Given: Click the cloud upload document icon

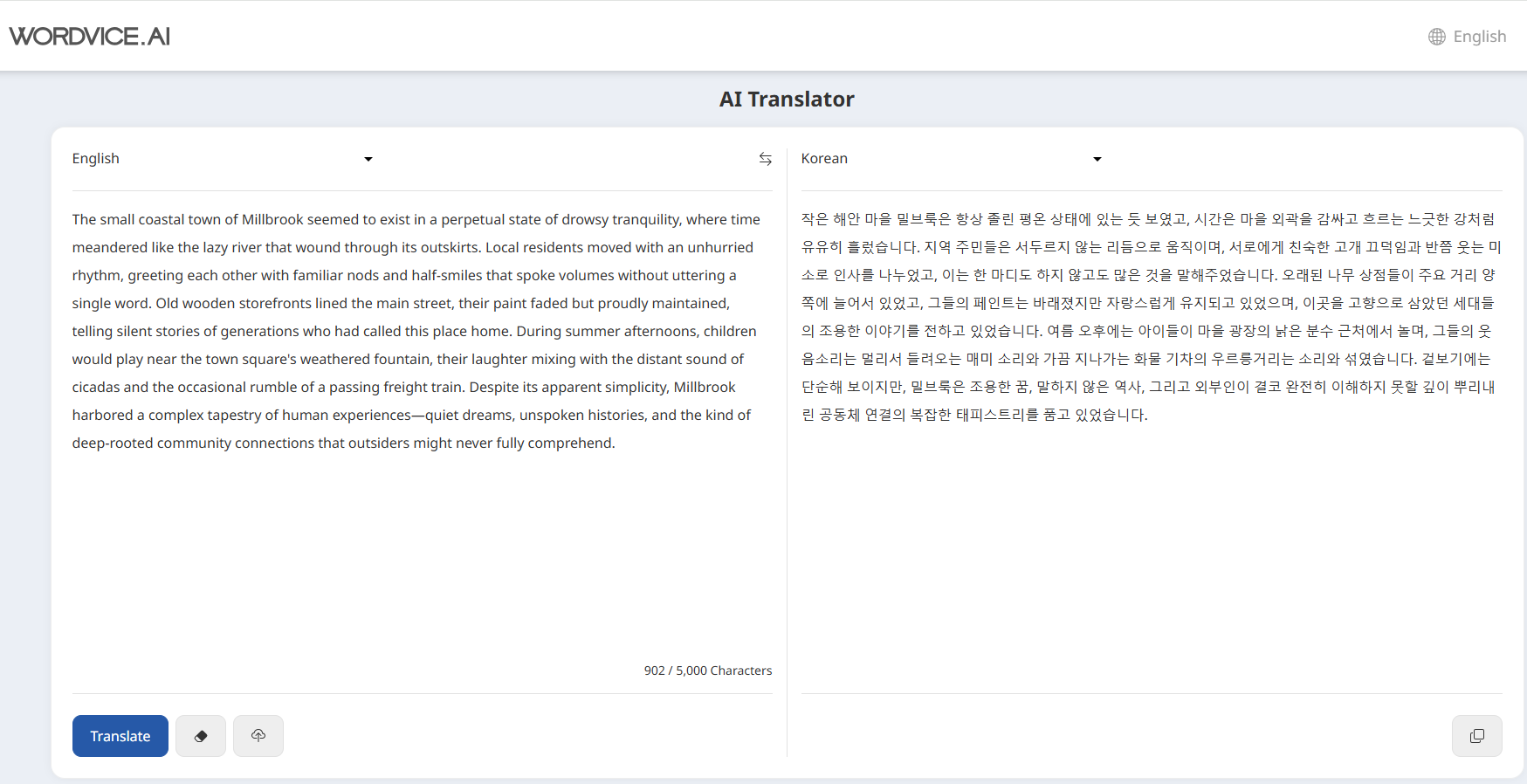Looking at the screenshot, I should click(258, 736).
